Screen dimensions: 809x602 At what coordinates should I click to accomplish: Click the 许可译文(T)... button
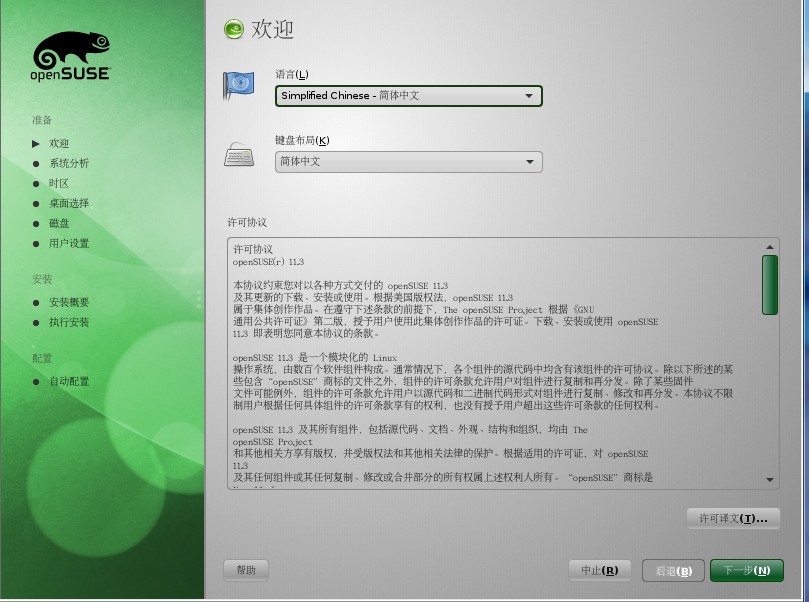point(733,518)
